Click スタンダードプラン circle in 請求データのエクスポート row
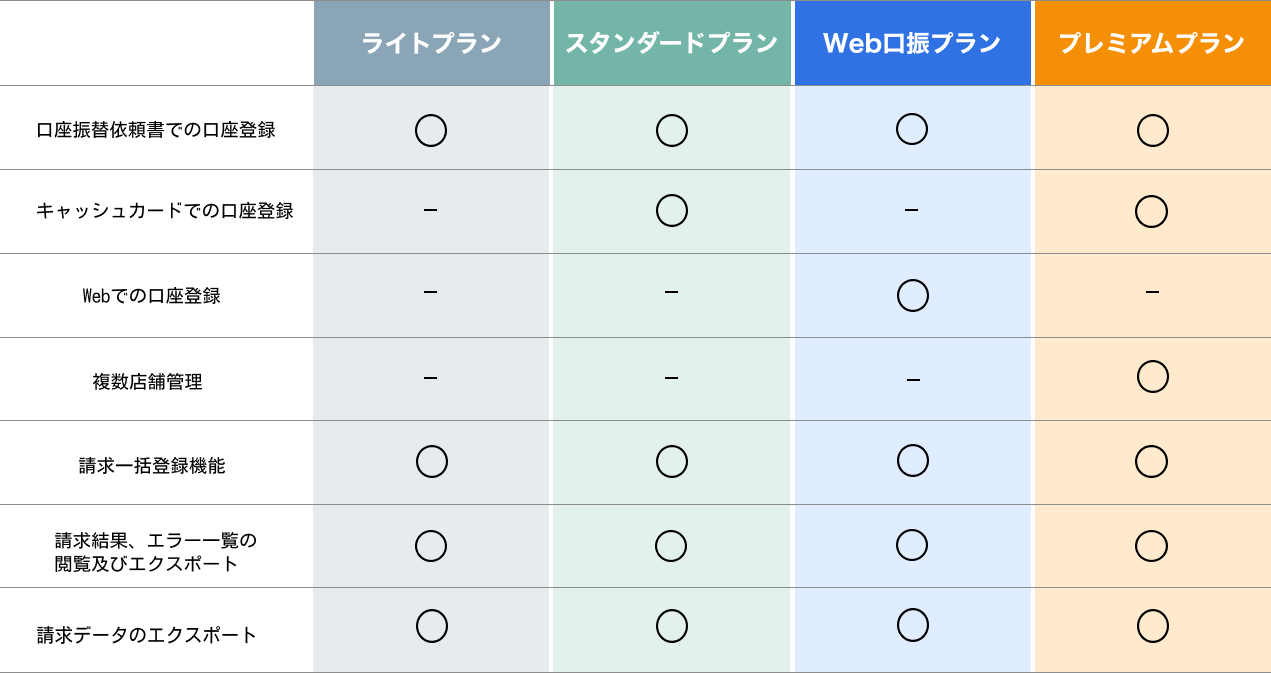Image resolution: width=1271 pixels, height=673 pixels. coord(671,626)
